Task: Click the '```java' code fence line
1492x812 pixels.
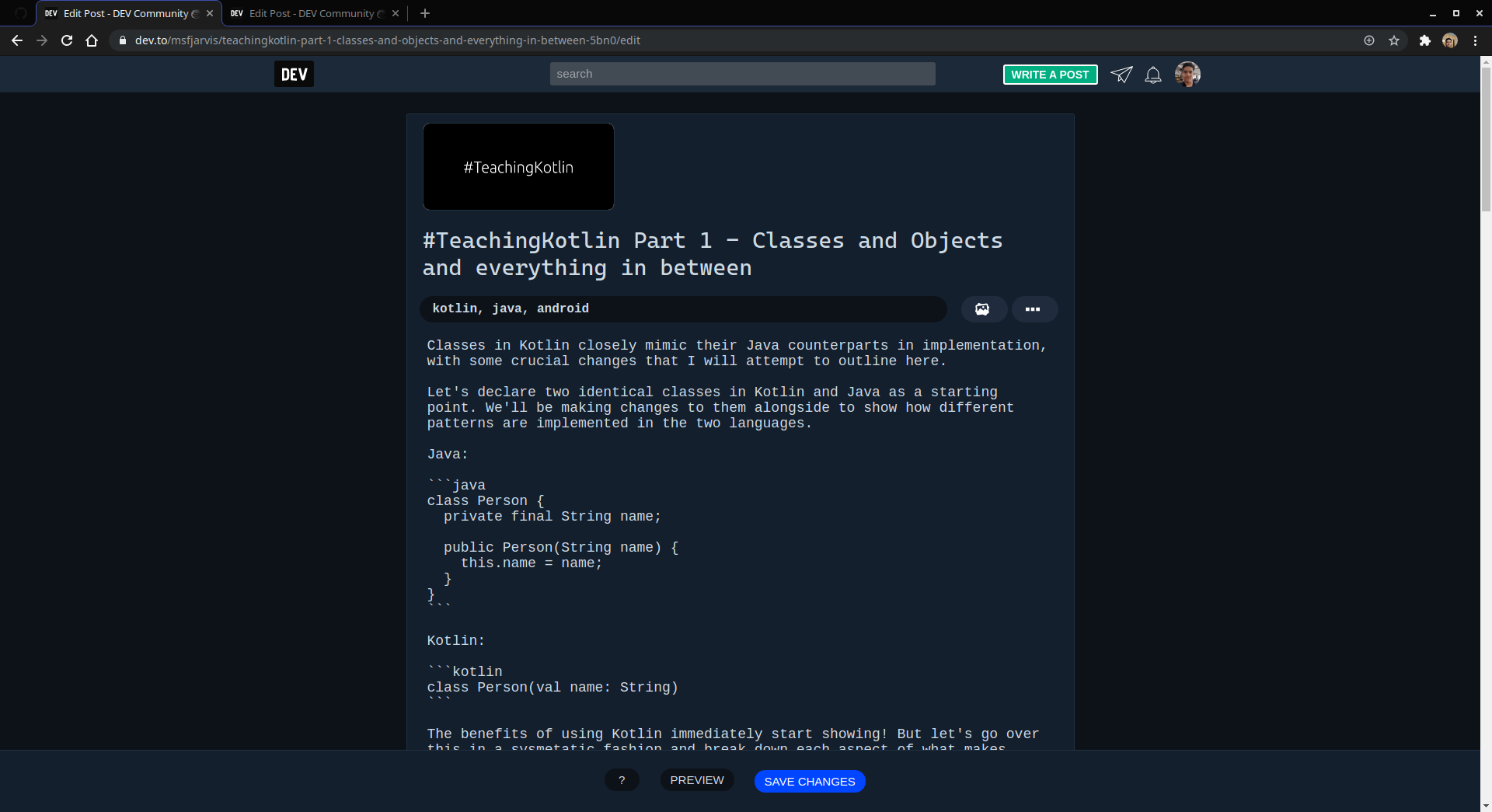Action: [456, 485]
